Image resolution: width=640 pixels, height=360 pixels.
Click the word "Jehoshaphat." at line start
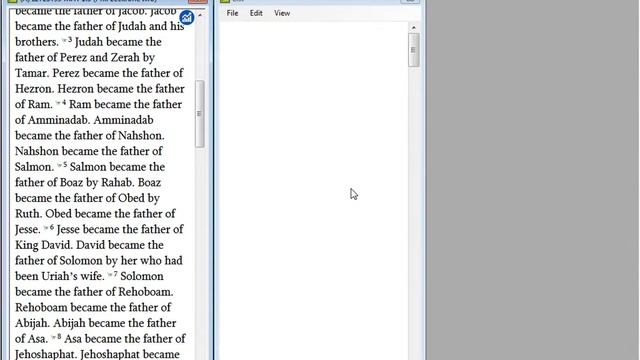pyautogui.click(x=46, y=354)
